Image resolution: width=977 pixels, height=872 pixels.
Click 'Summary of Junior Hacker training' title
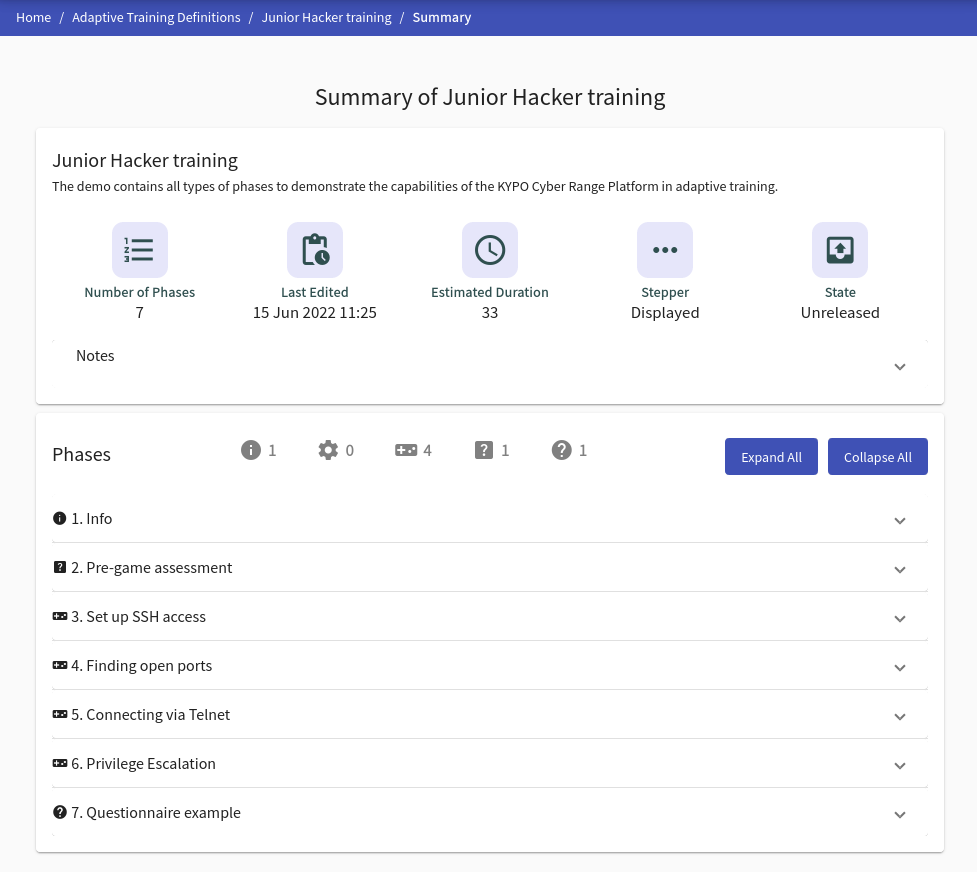coord(490,97)
